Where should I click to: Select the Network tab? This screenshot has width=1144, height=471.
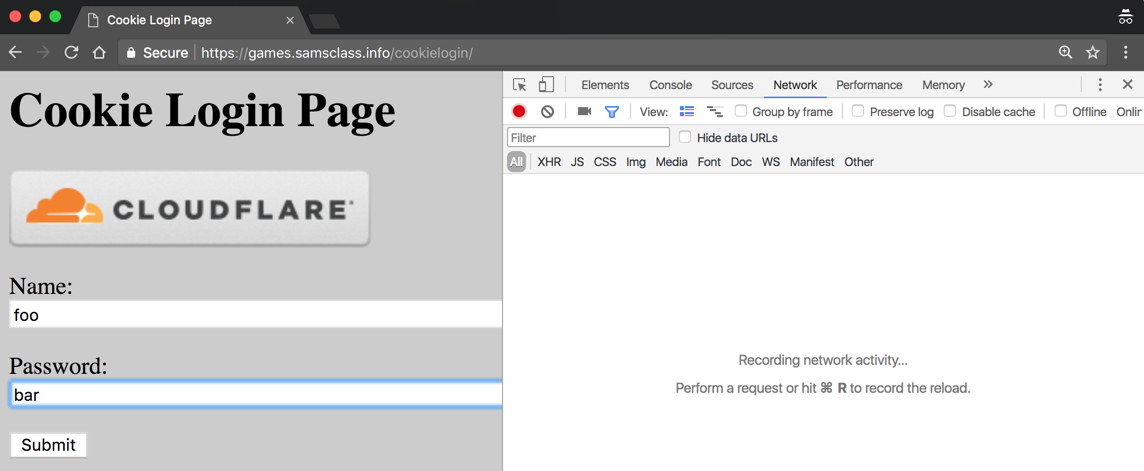[795, 85]
